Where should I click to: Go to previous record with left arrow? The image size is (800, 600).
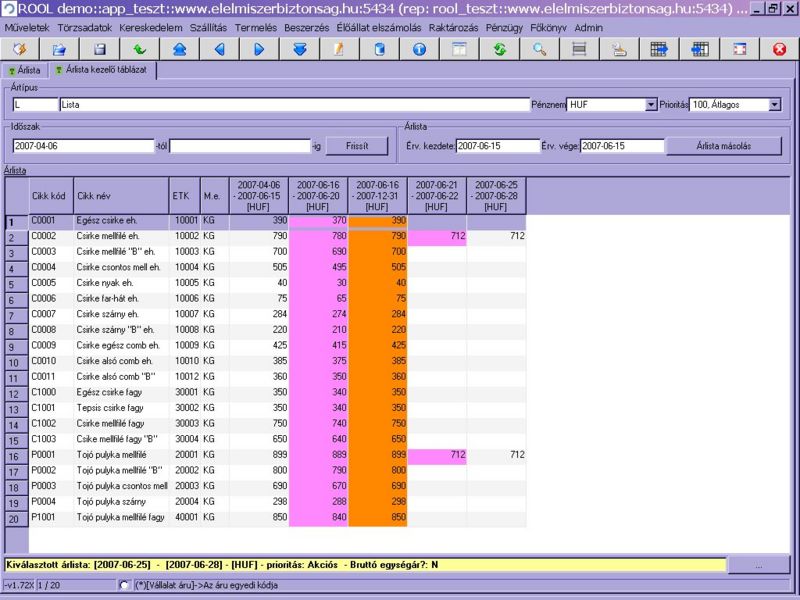pyautogui.click(x=219, y=48)
